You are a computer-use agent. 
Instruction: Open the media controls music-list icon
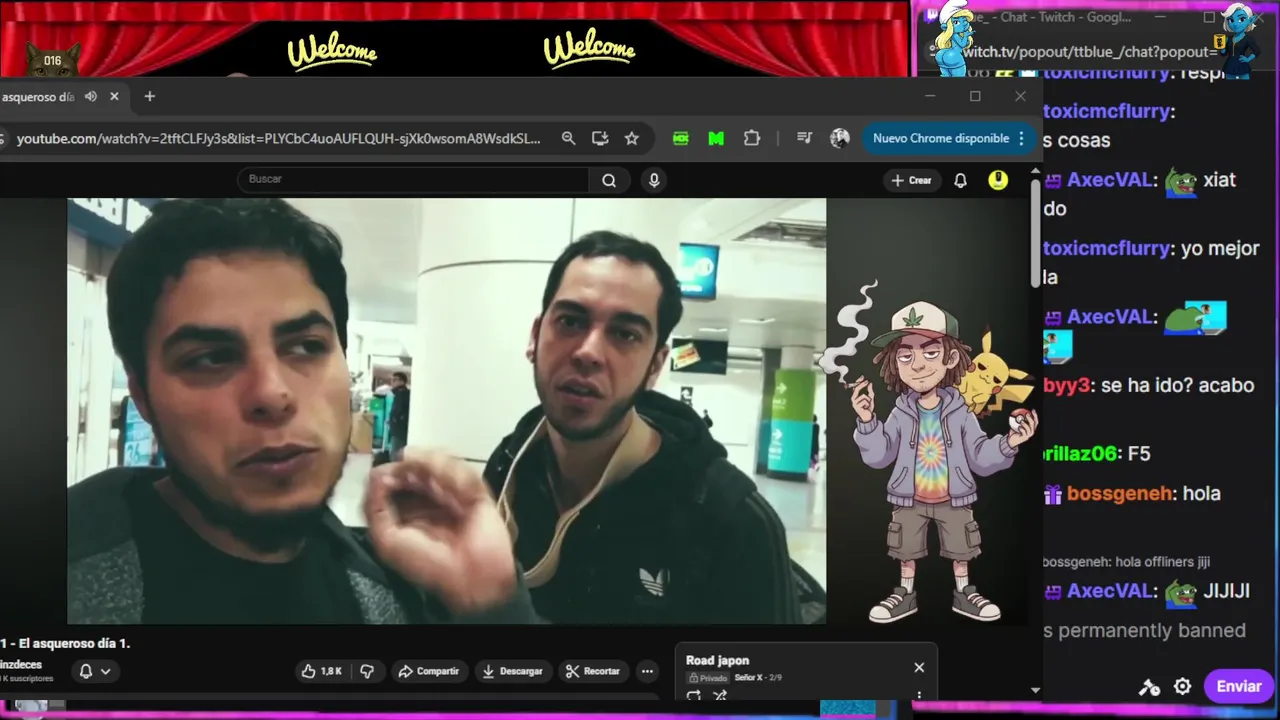tap(804, 138)
